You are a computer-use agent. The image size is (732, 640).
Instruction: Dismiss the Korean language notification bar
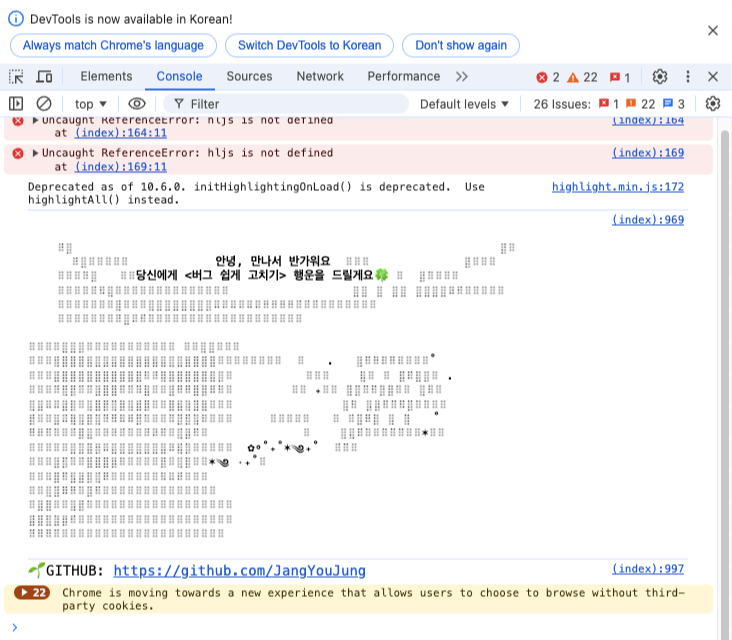(x=713, y=31)
